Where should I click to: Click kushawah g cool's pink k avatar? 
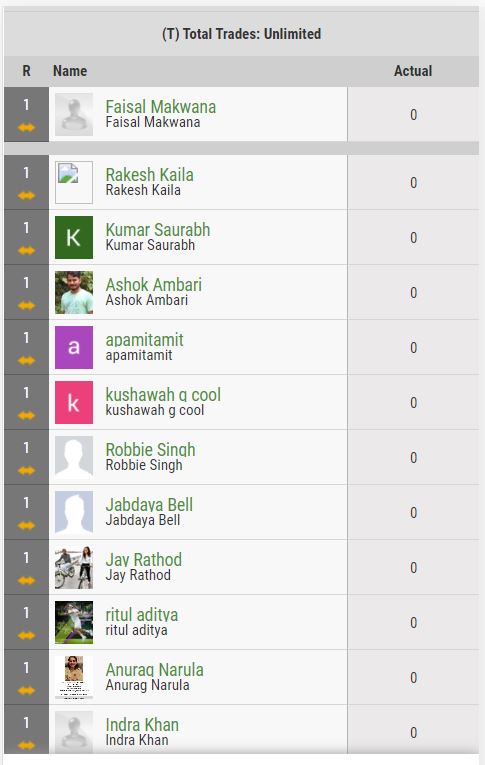click(x=74, y=403)
